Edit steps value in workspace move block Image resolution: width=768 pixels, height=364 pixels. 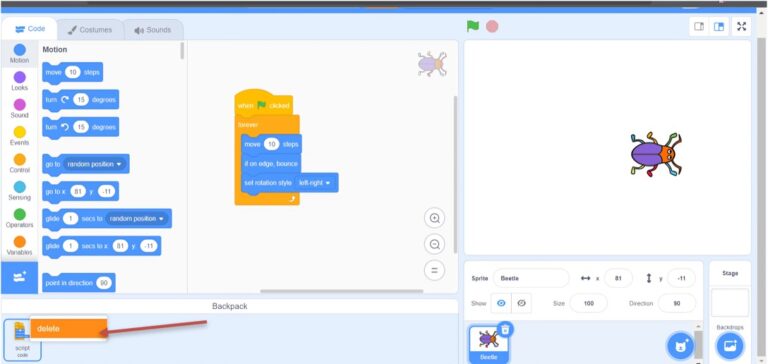click(x=271, y=144)
